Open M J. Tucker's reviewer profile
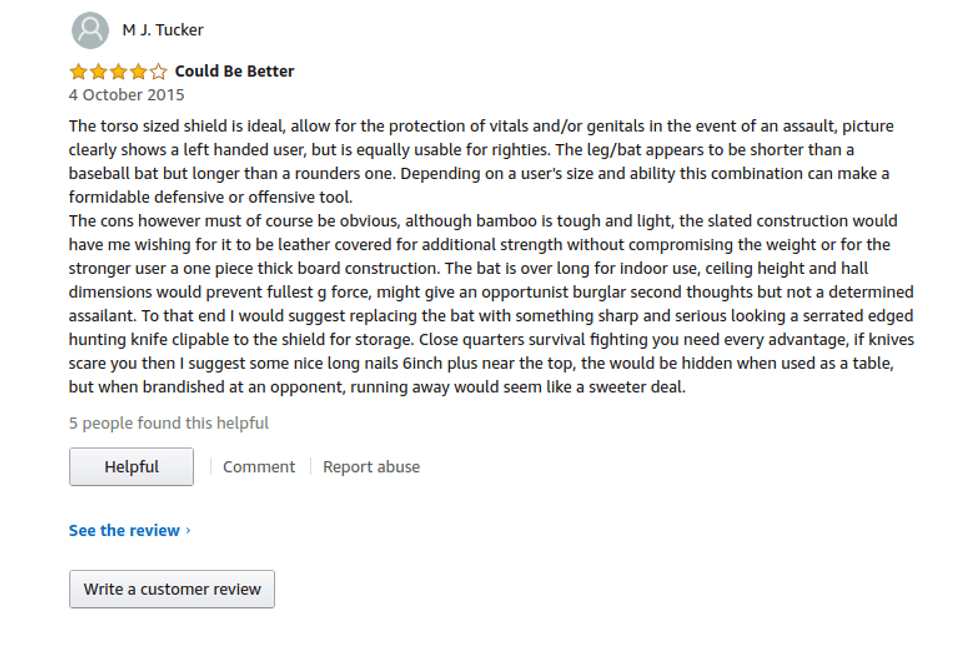This screenshot has width=980, height=652. pos(162,30)
